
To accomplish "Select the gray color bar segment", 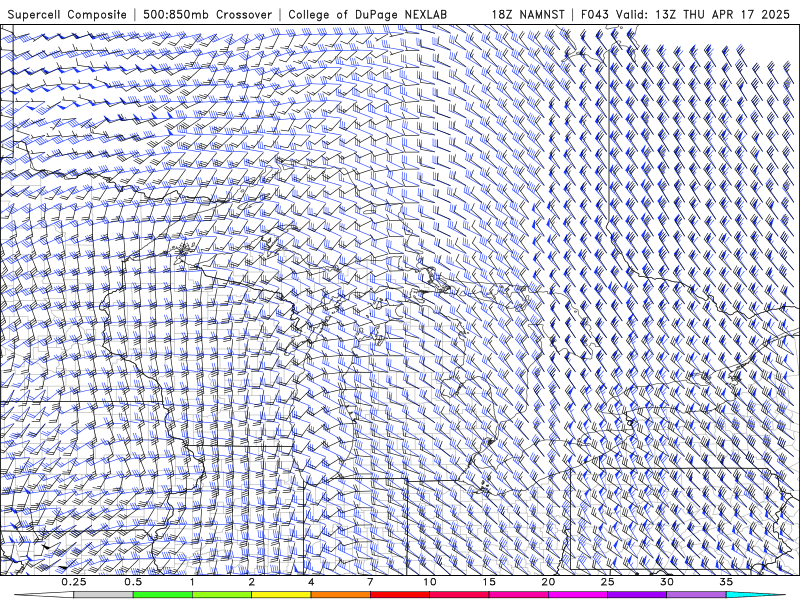I will click(104, 595).
